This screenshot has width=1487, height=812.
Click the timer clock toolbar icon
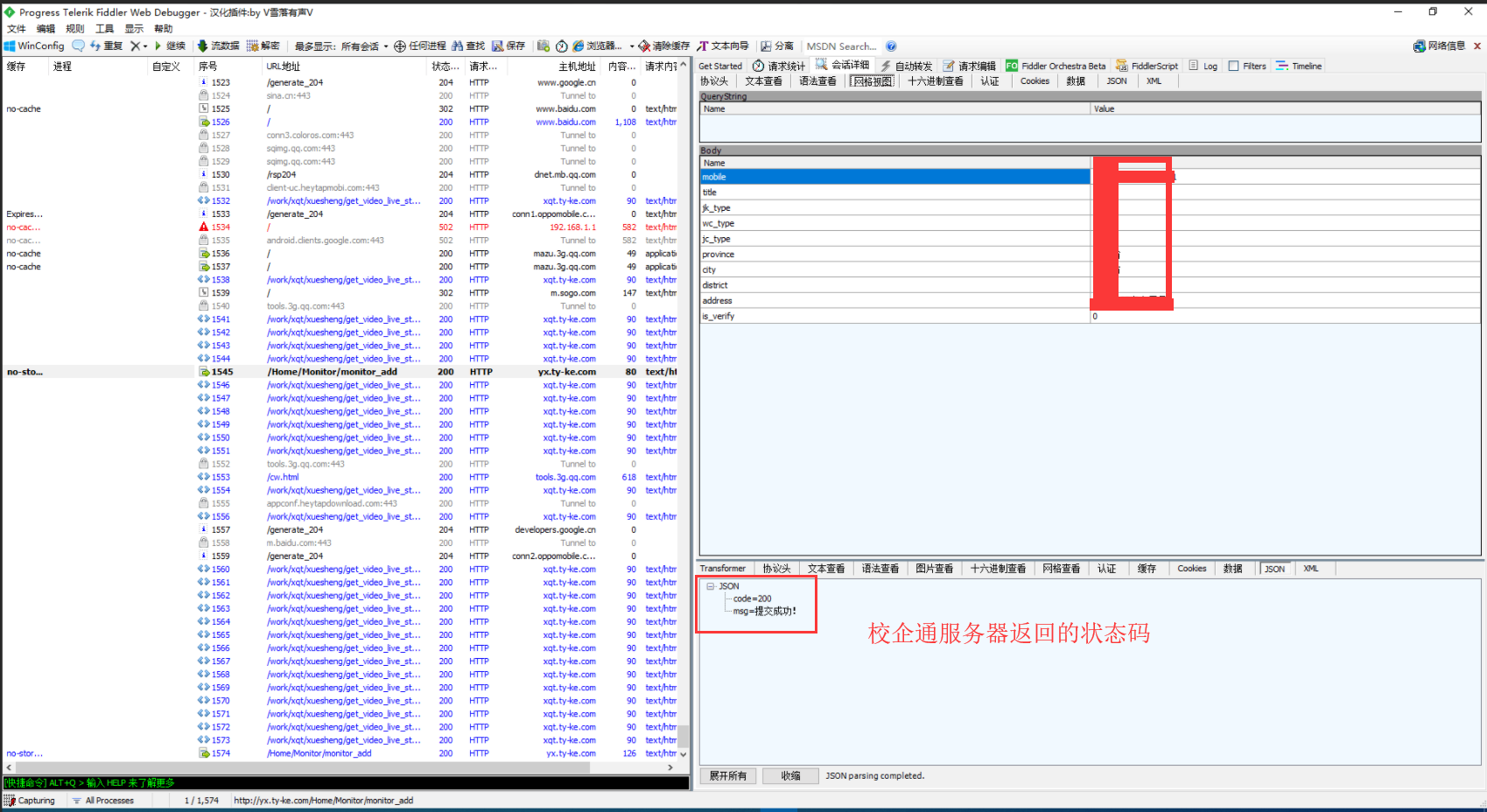(x=562, y=45)
